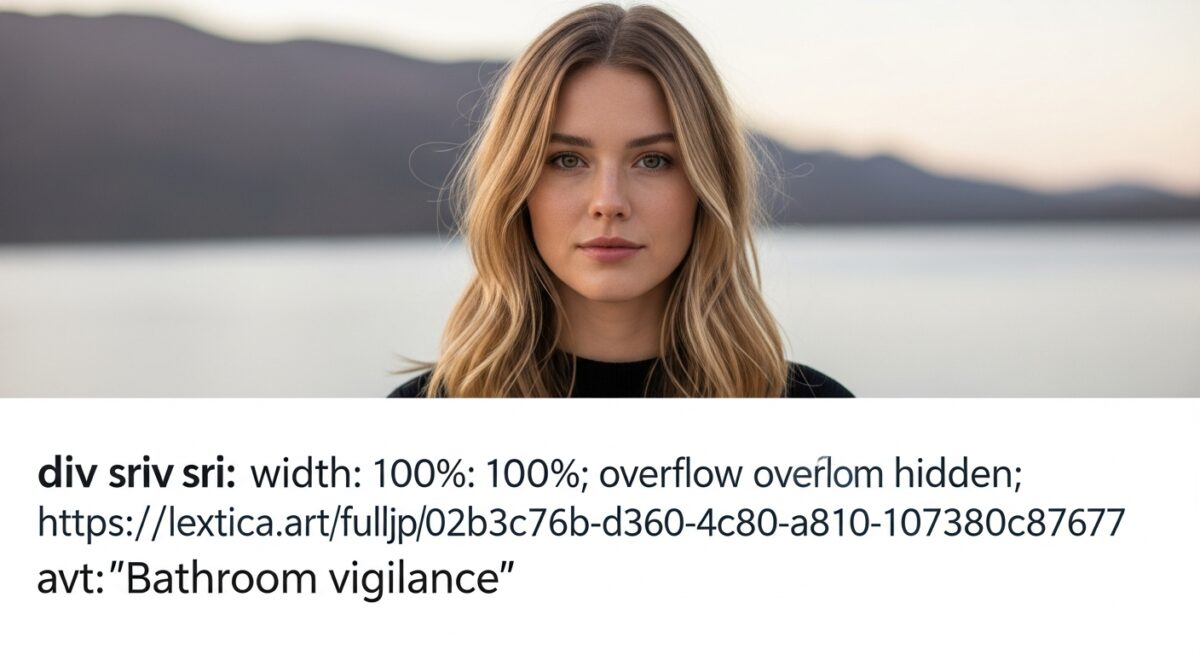Viewport: 1200px width, 655px height.
Task: Click the "hidden;" value text
Action: pos(954,474)
